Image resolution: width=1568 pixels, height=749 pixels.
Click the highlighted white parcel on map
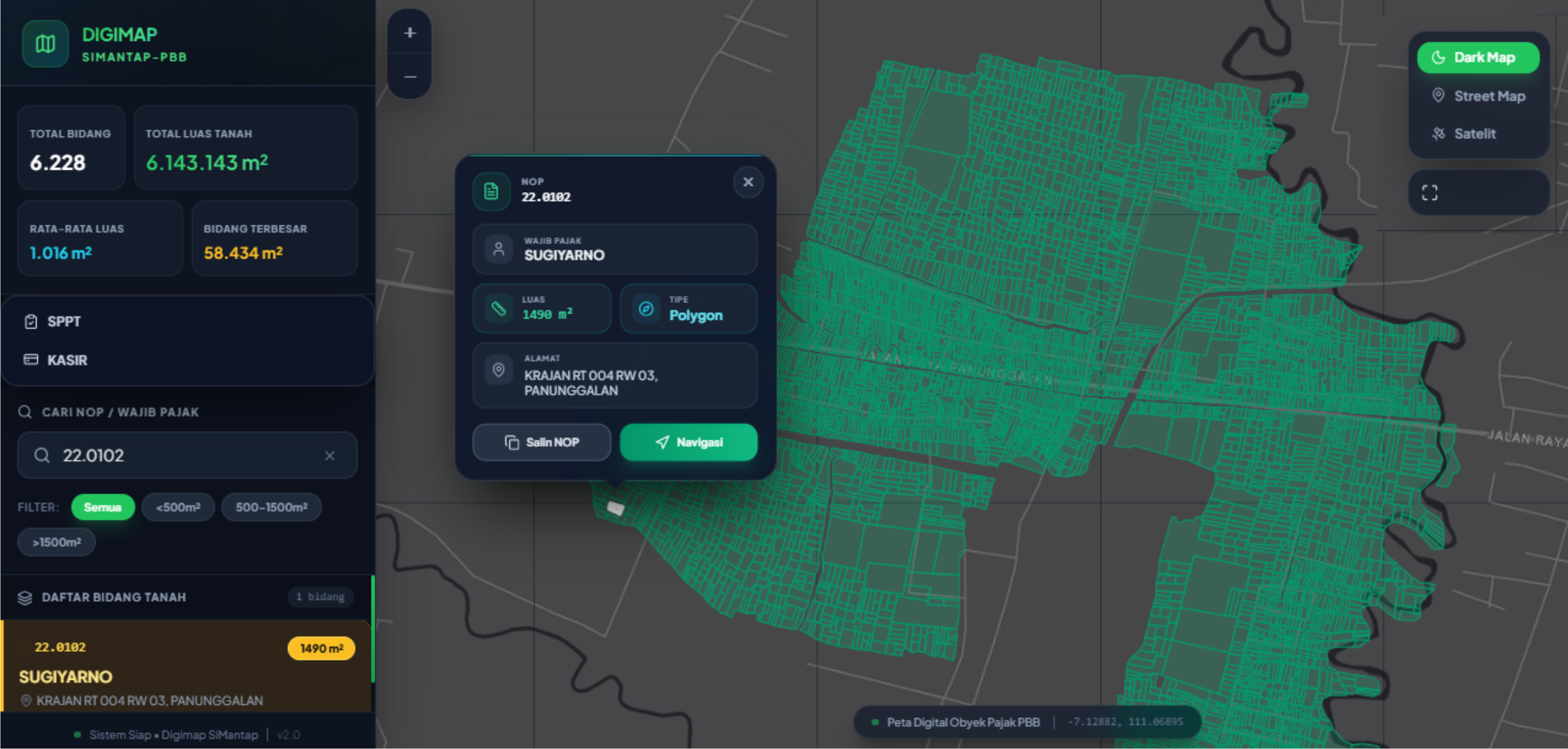coord(615,508)
